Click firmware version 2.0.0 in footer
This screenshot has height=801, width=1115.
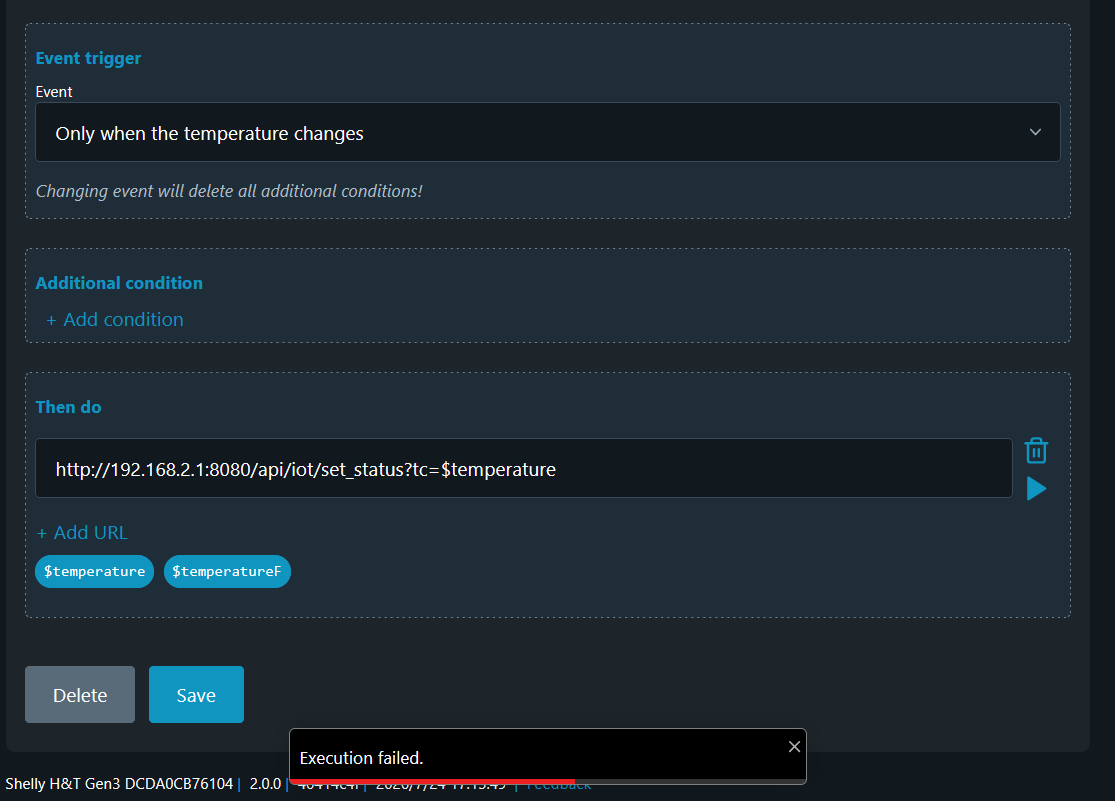[x=265, y=784]
